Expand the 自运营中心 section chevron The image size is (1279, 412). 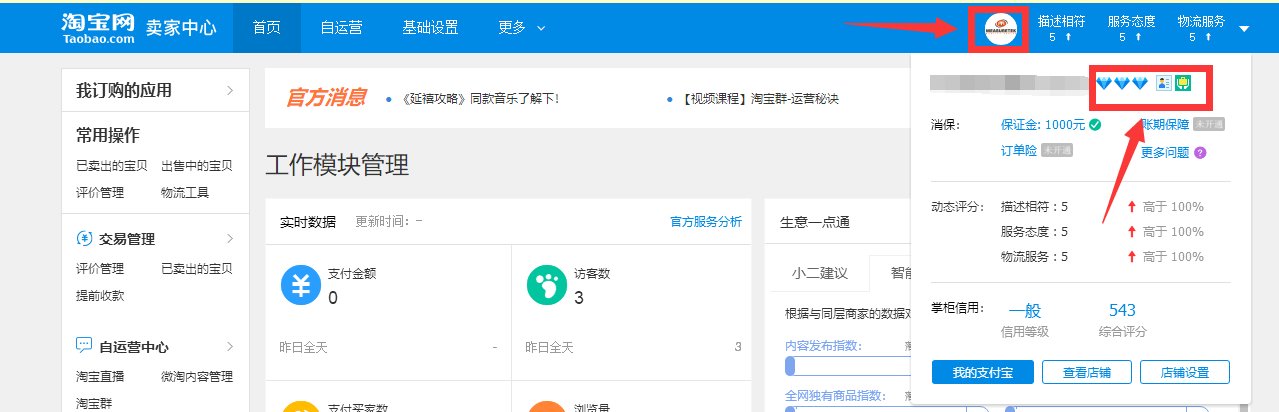pos(230,347)
